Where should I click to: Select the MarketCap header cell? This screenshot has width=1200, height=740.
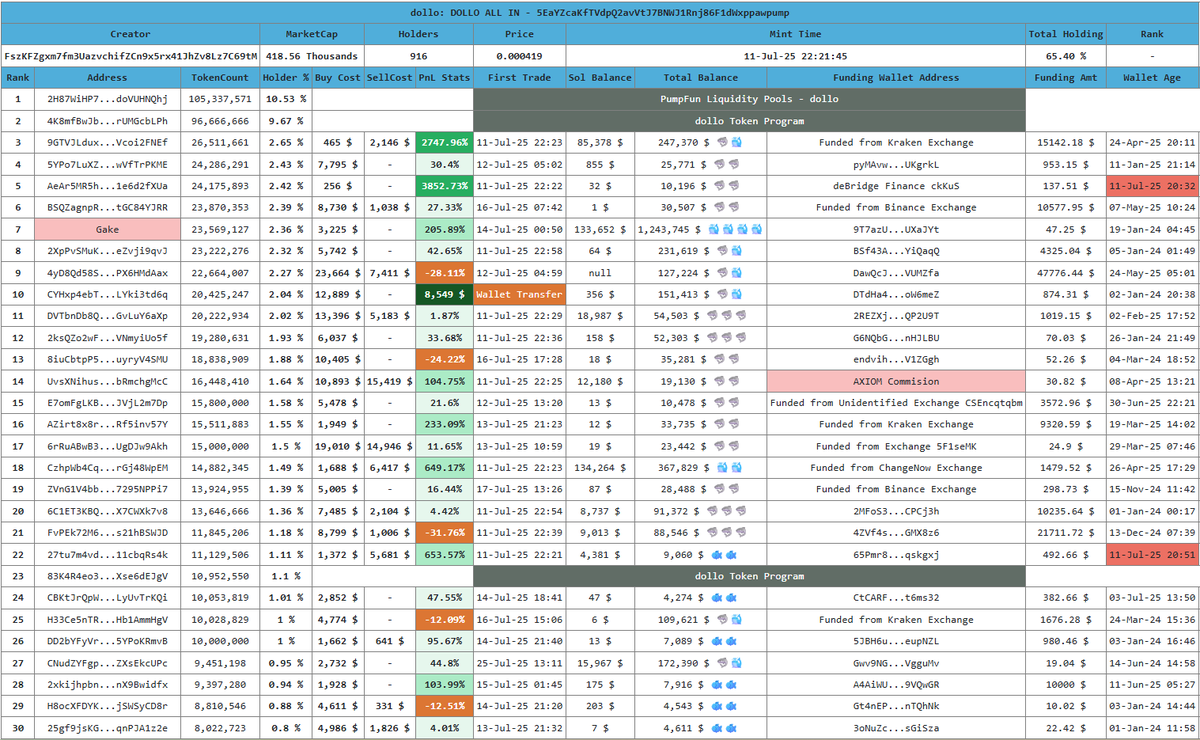tap(312, 34)
